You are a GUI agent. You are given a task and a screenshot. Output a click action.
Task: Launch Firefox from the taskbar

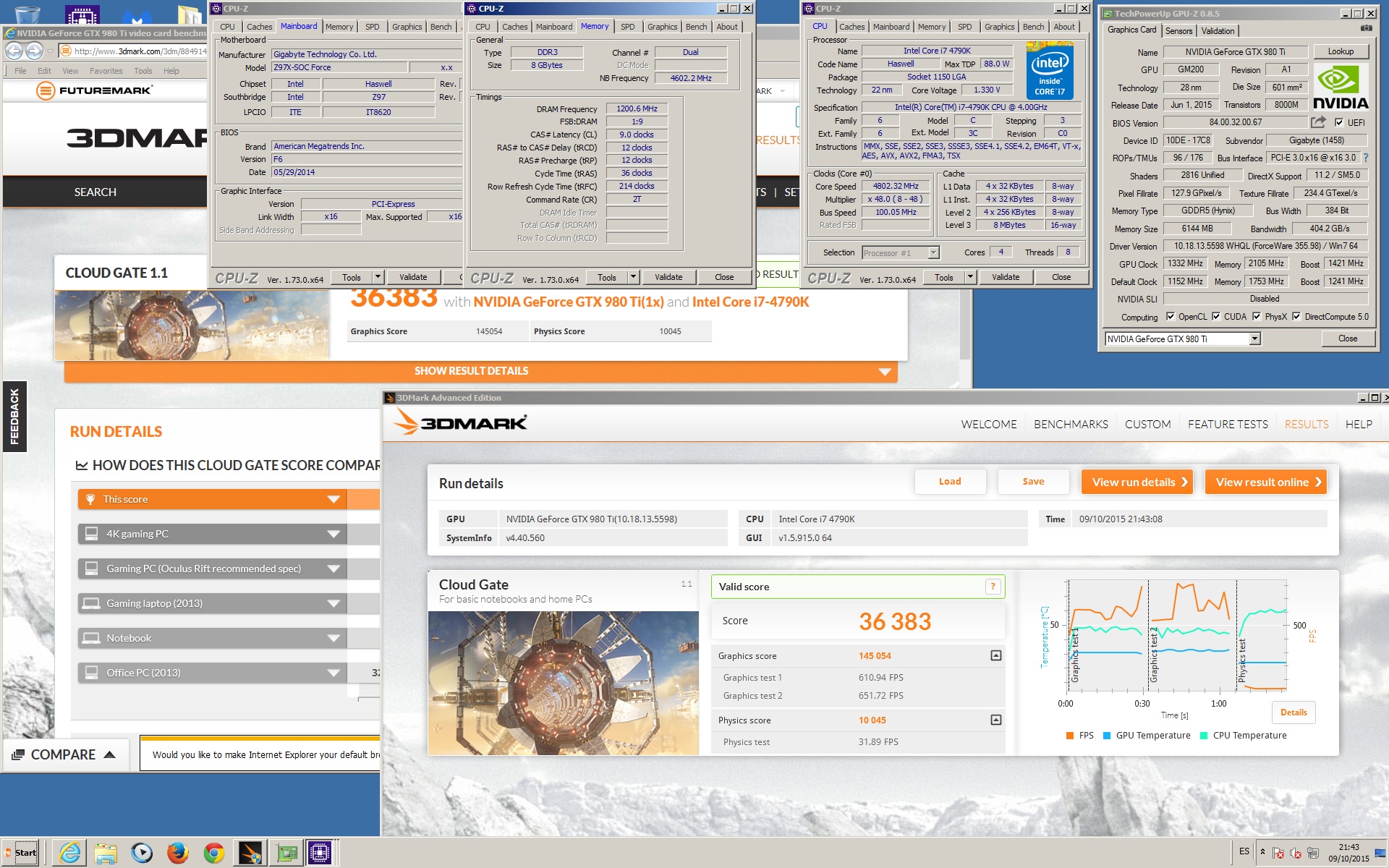(177, 853)
